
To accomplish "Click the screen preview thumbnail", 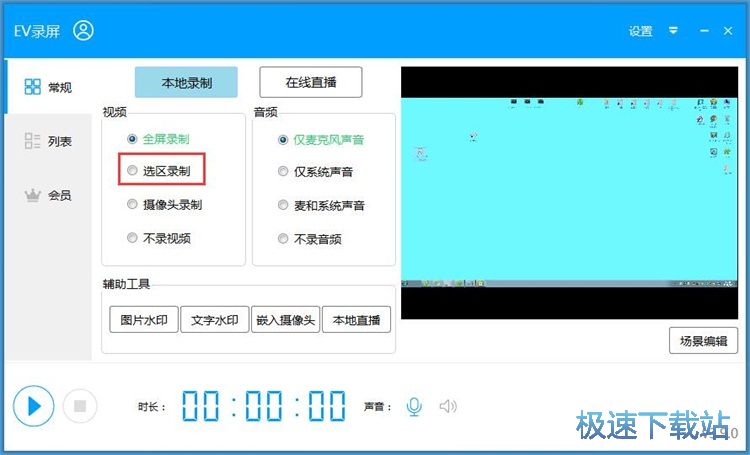I will (569, 193).
